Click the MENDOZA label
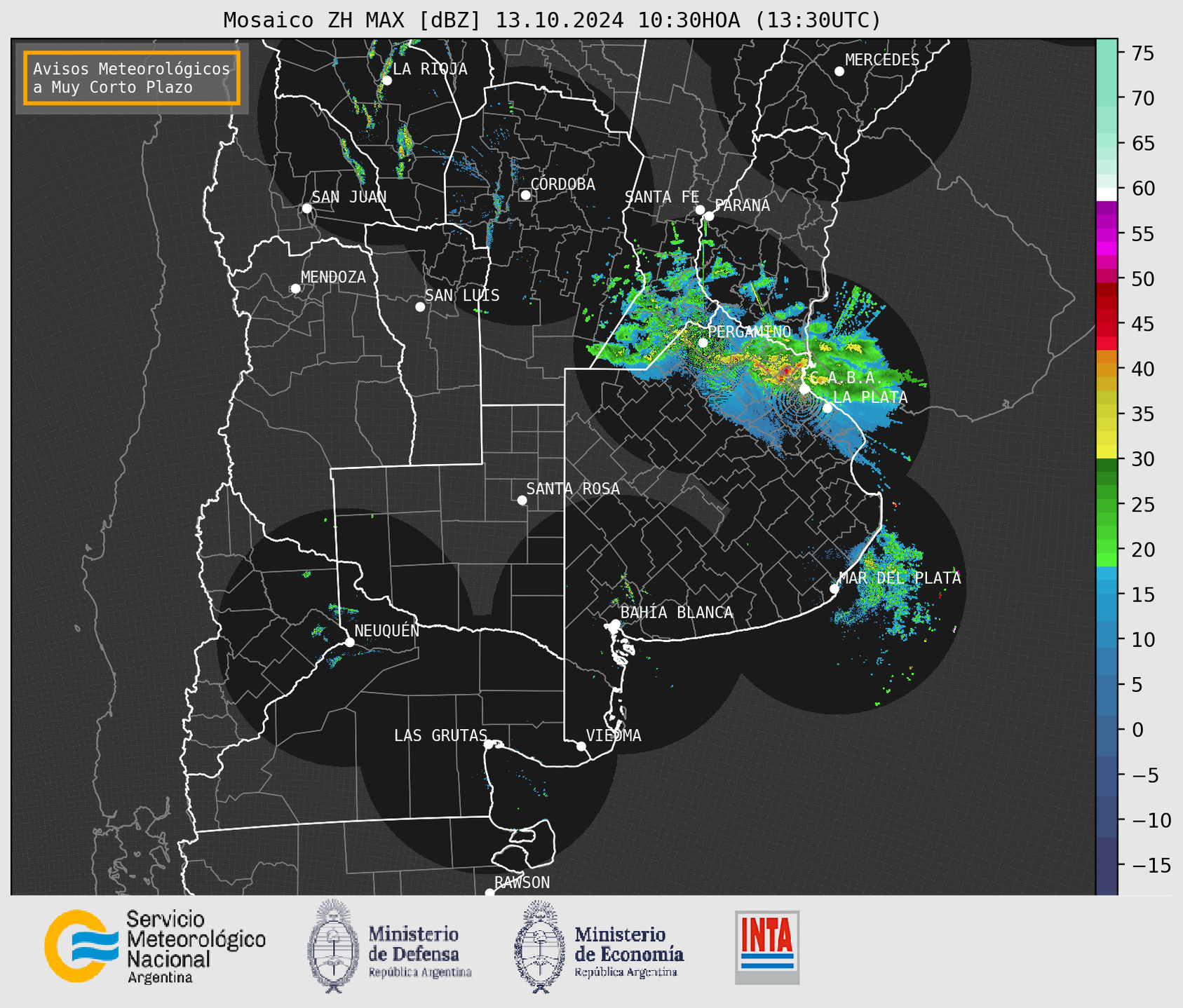This screenshot has width=1183, height=1008. click(x=334, y=278)
